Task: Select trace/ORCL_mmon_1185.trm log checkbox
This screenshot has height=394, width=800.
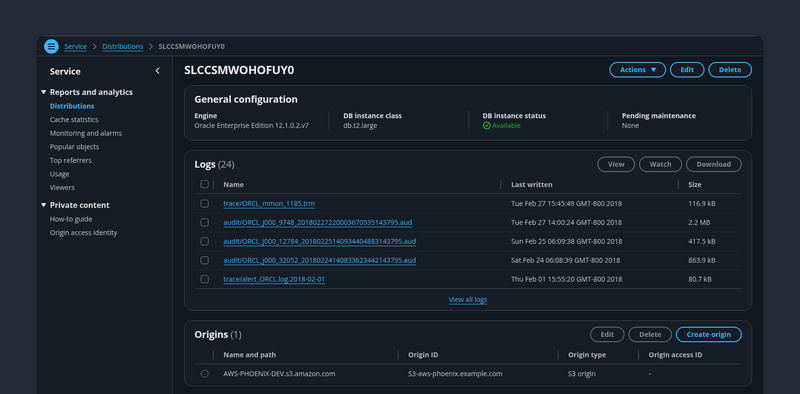Action: 205,204
